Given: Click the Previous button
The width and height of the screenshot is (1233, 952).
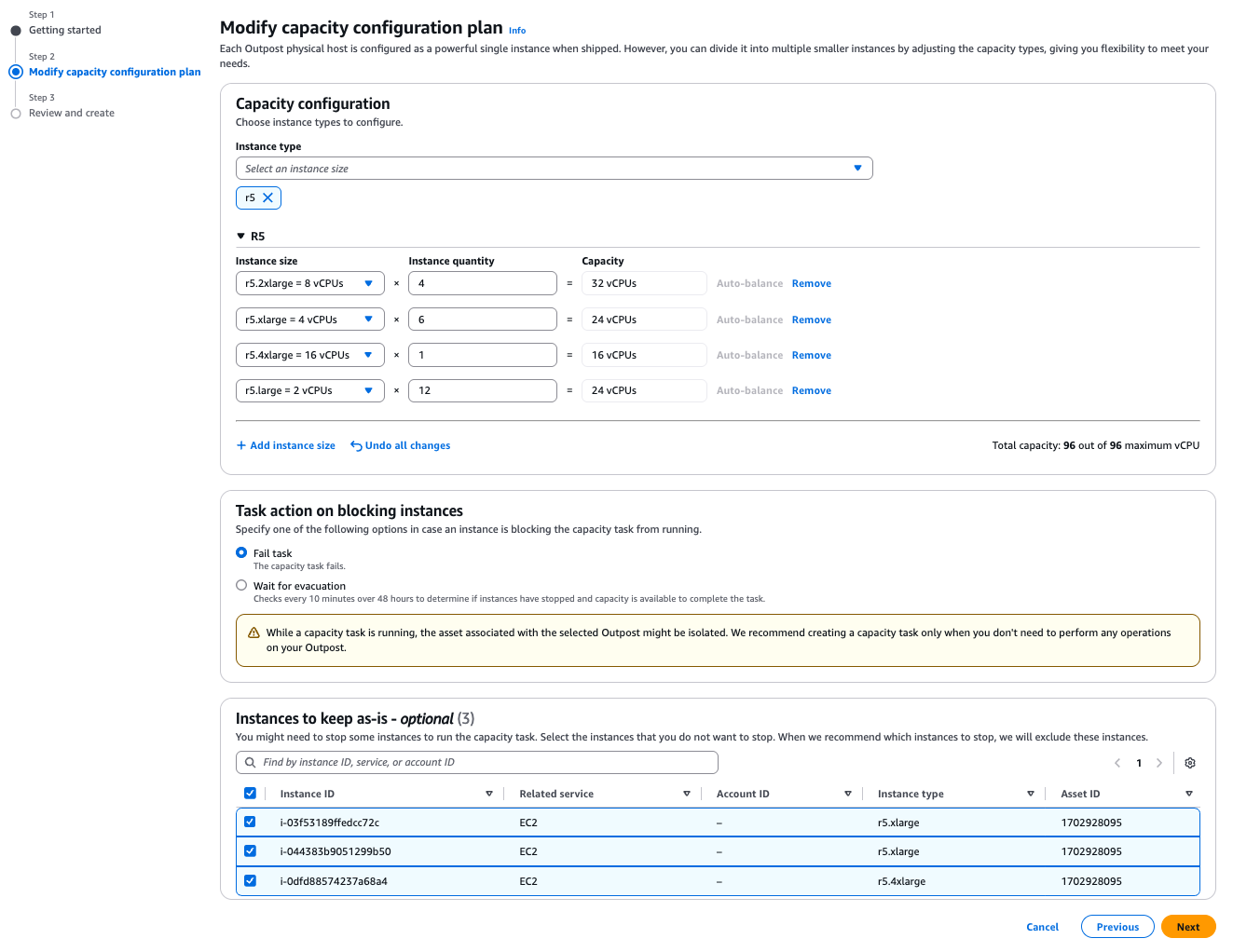Looking at the screenshot, I should tap(1117, 927).
